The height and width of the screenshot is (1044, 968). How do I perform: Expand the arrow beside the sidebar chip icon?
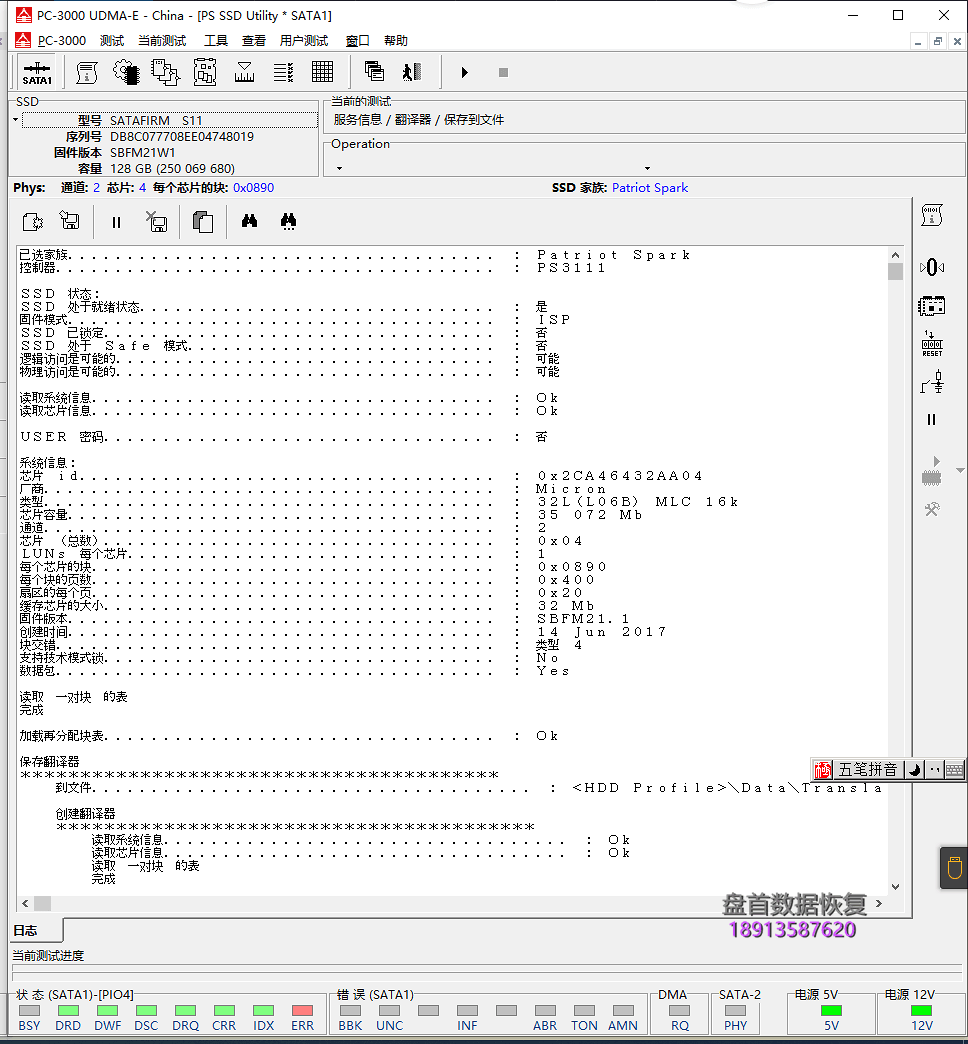tap(960, 471)
